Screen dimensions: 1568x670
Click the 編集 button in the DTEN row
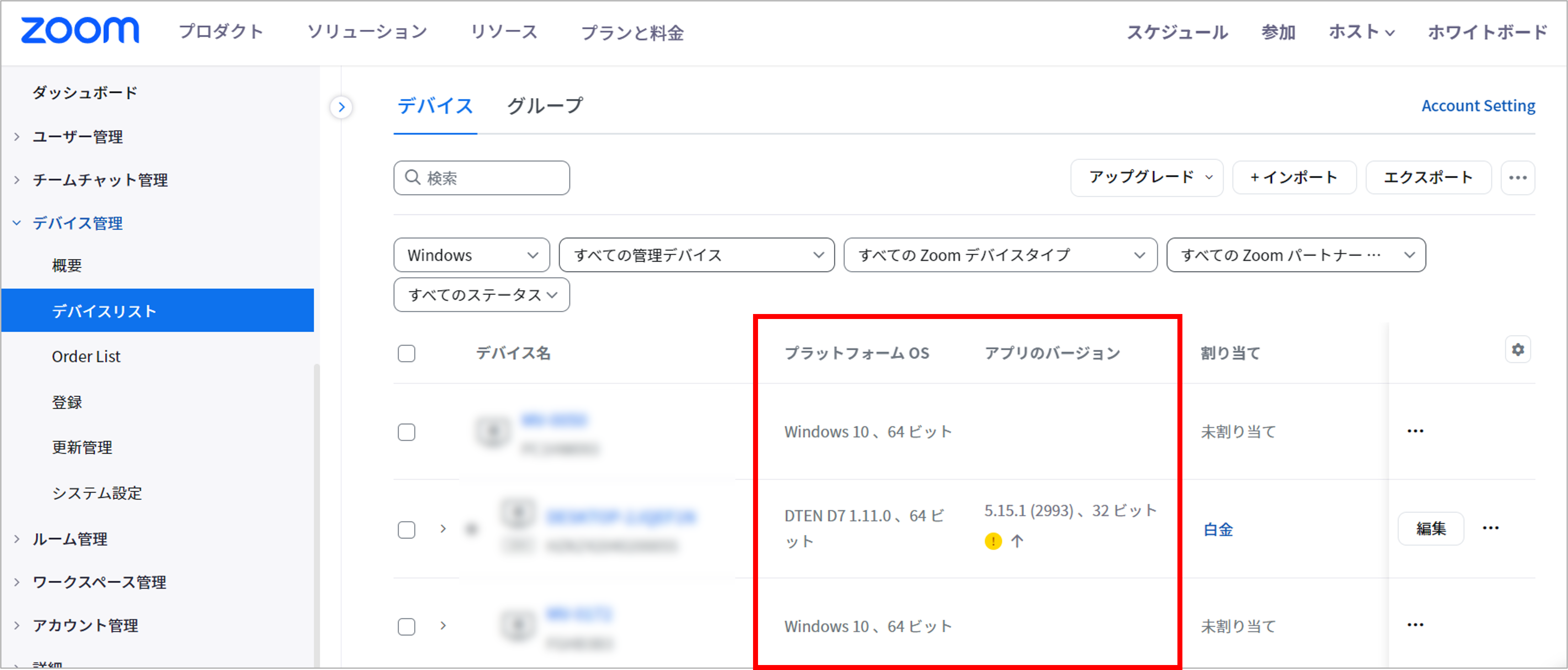[x=1430, y=528]
